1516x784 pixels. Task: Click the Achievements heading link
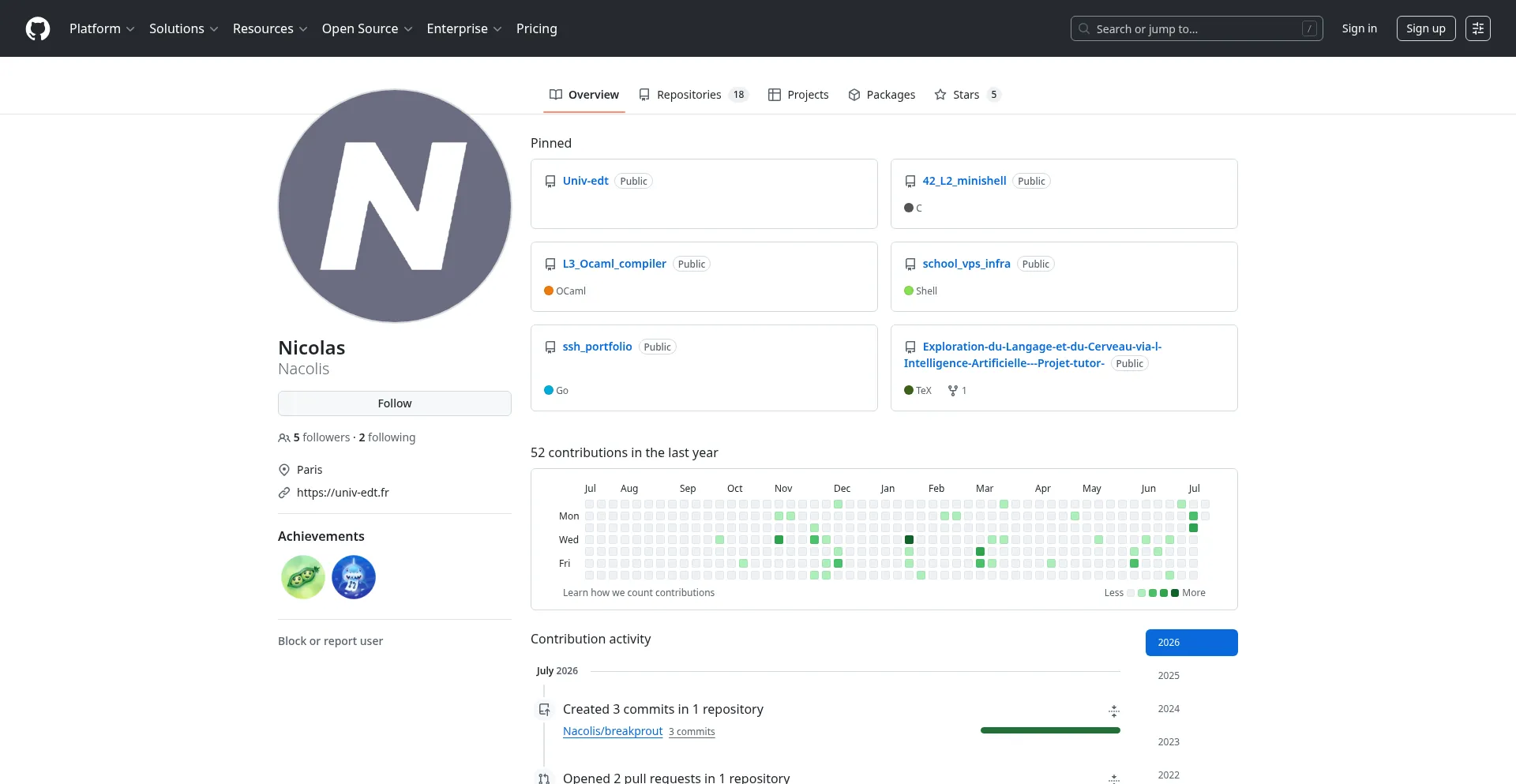pos(321,536)
